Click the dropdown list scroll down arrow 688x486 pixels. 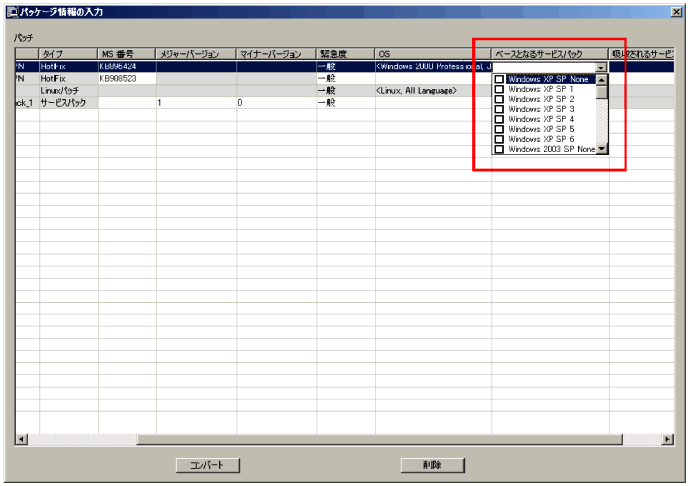[602, 149]
